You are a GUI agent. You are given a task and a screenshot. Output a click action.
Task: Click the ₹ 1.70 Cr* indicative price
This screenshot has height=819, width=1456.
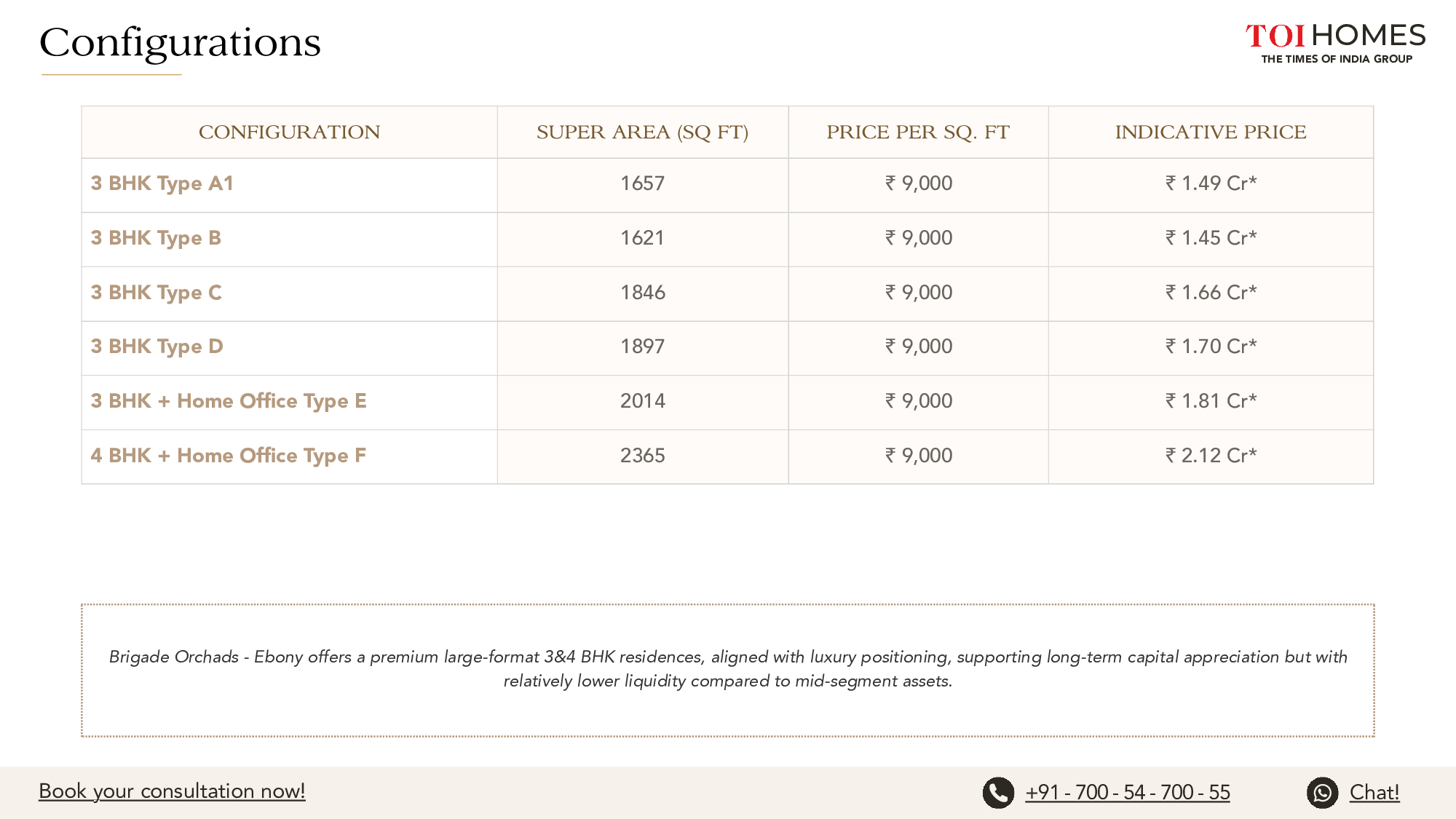coord(1211,347)
